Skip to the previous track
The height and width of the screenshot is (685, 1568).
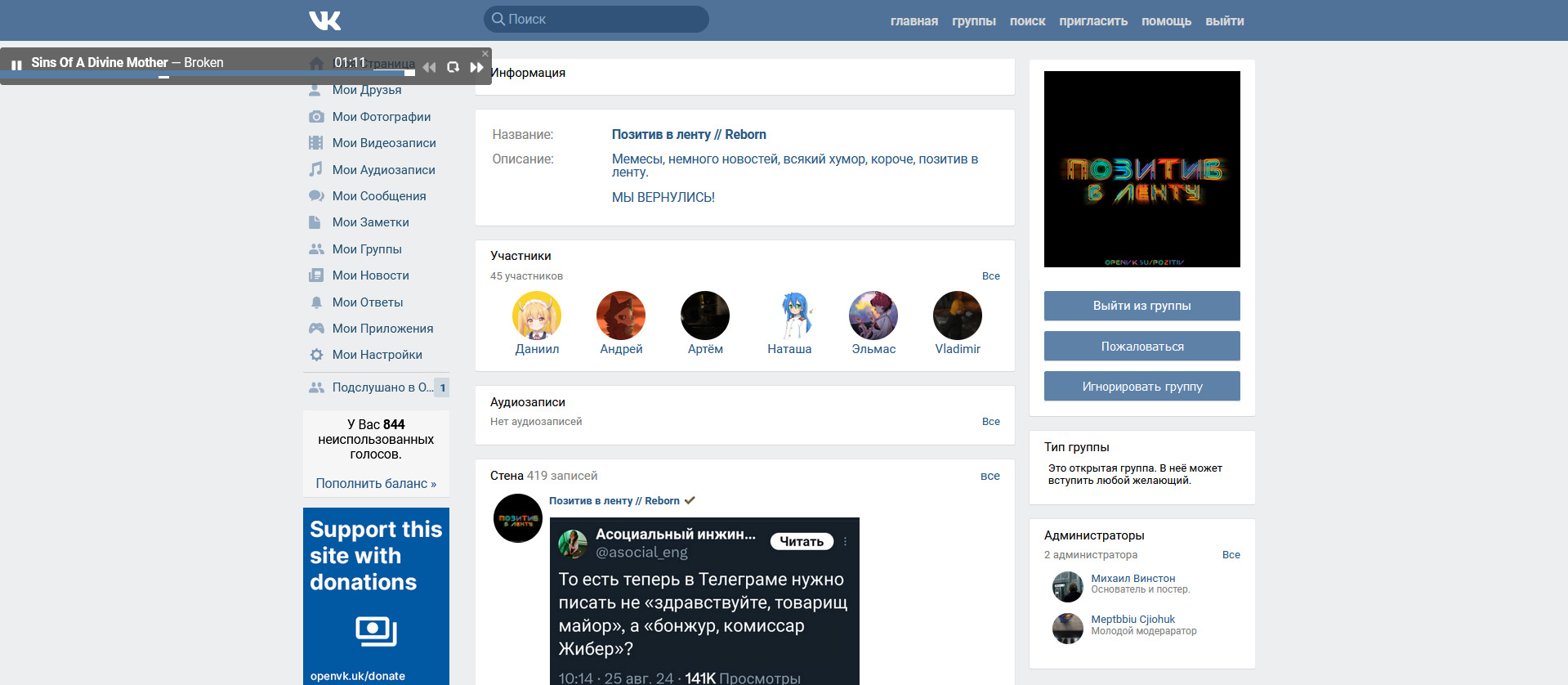(x=429, y=67)
